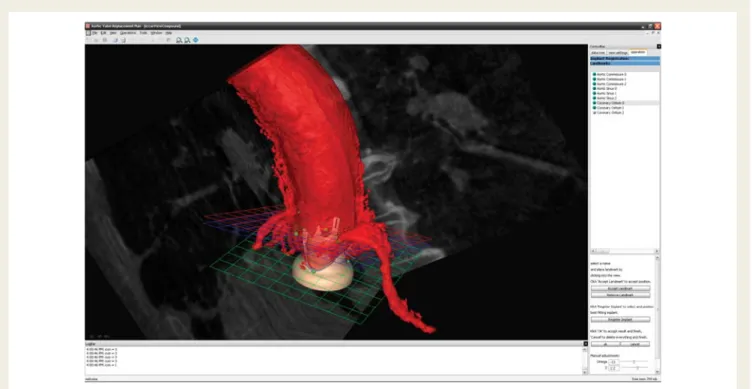Collapse the Landmarks section header

click(x=625, y=63)
